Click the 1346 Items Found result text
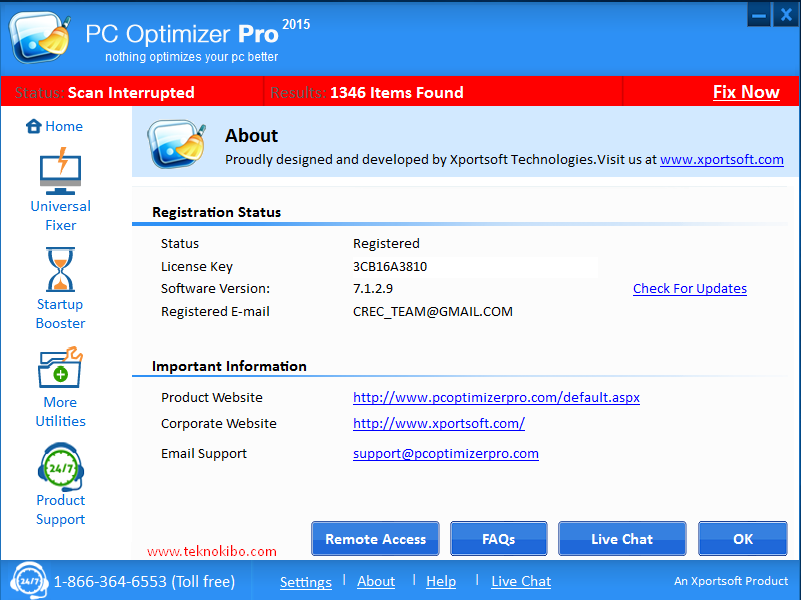Viewport: 801px width, 600px height. tap(397, 92)
